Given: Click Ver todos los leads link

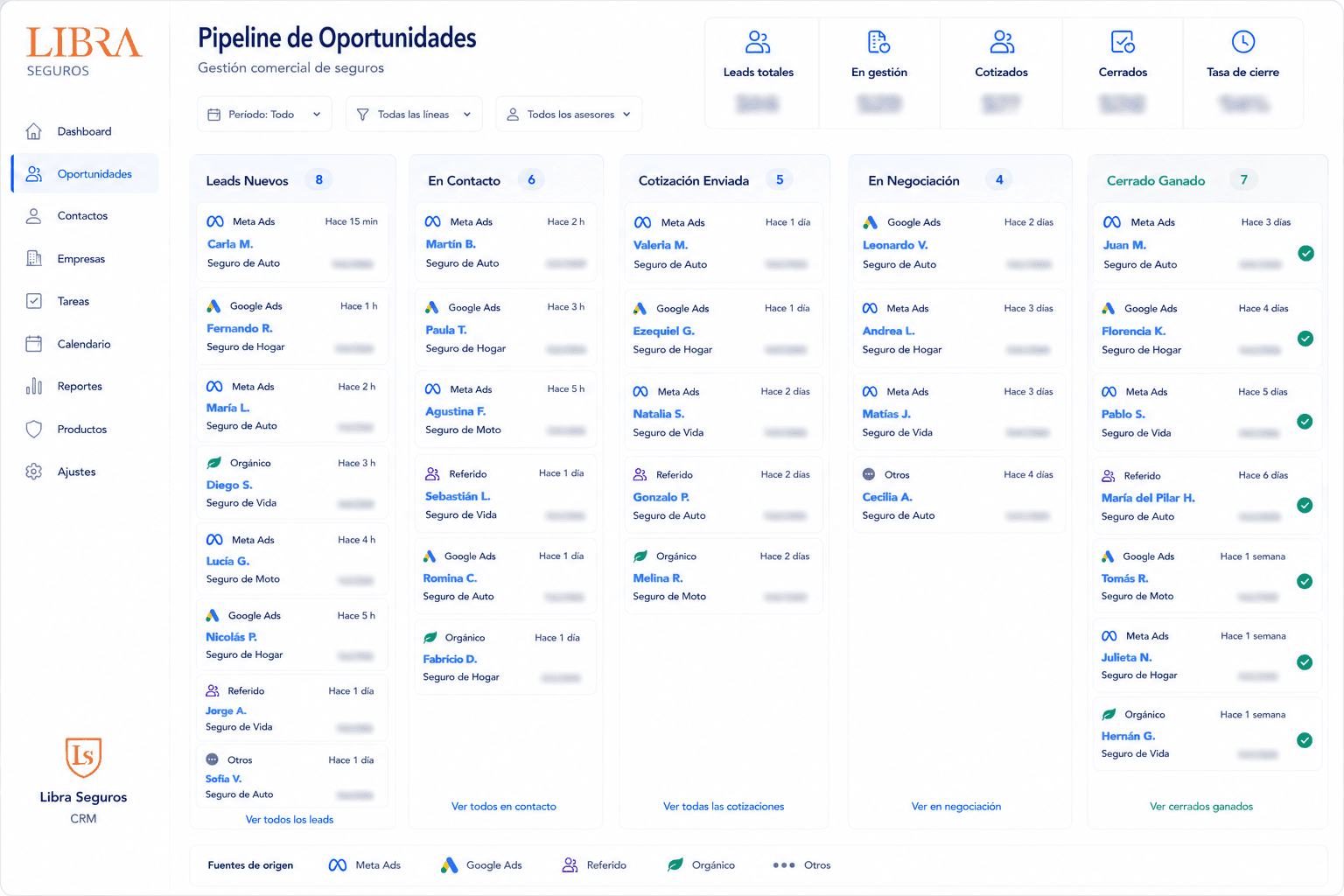Looking at the screenshot, I should 290,820.
